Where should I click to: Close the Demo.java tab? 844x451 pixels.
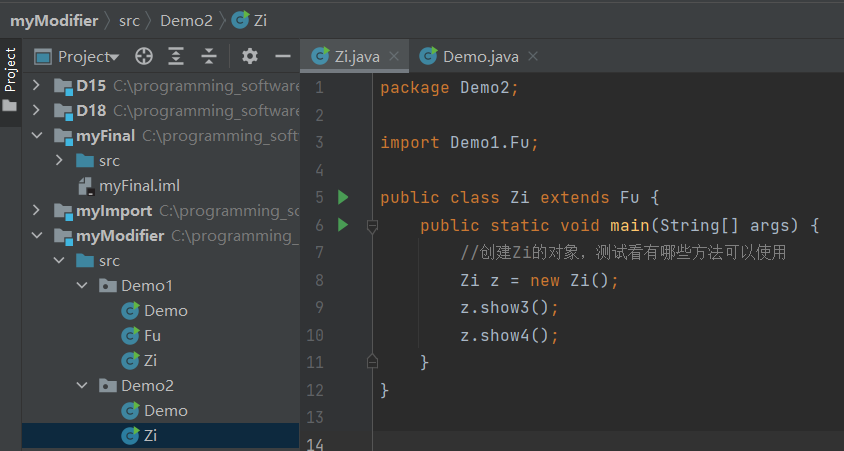[533, 56]
